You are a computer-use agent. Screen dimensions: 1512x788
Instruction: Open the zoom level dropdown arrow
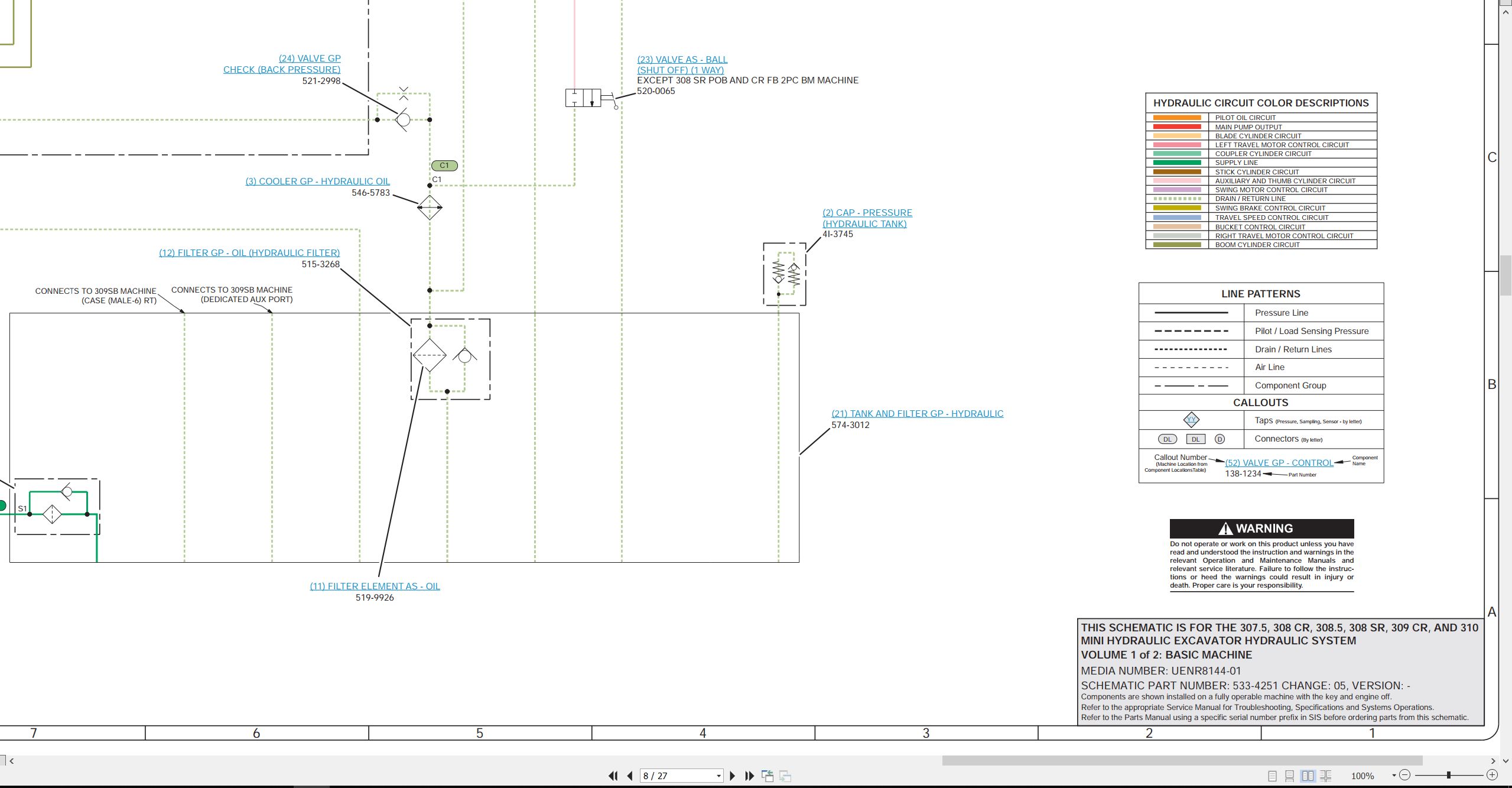point(1394,776)
